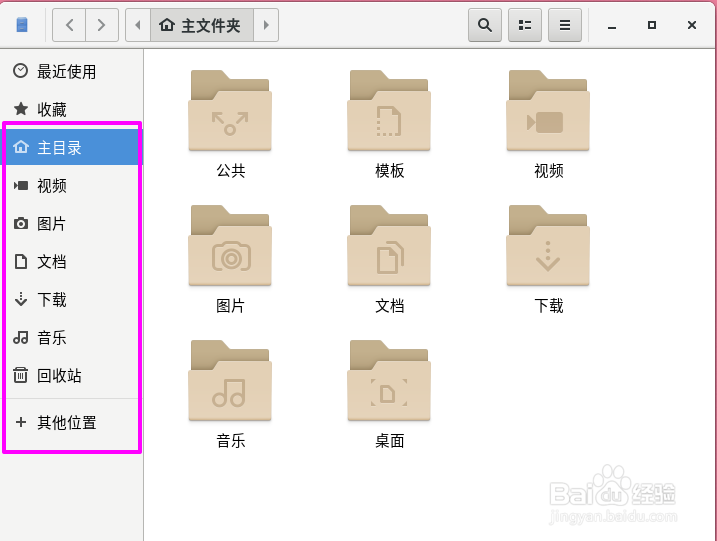Open 收藏 starred items in sidebar

click(x=72, y=109)
